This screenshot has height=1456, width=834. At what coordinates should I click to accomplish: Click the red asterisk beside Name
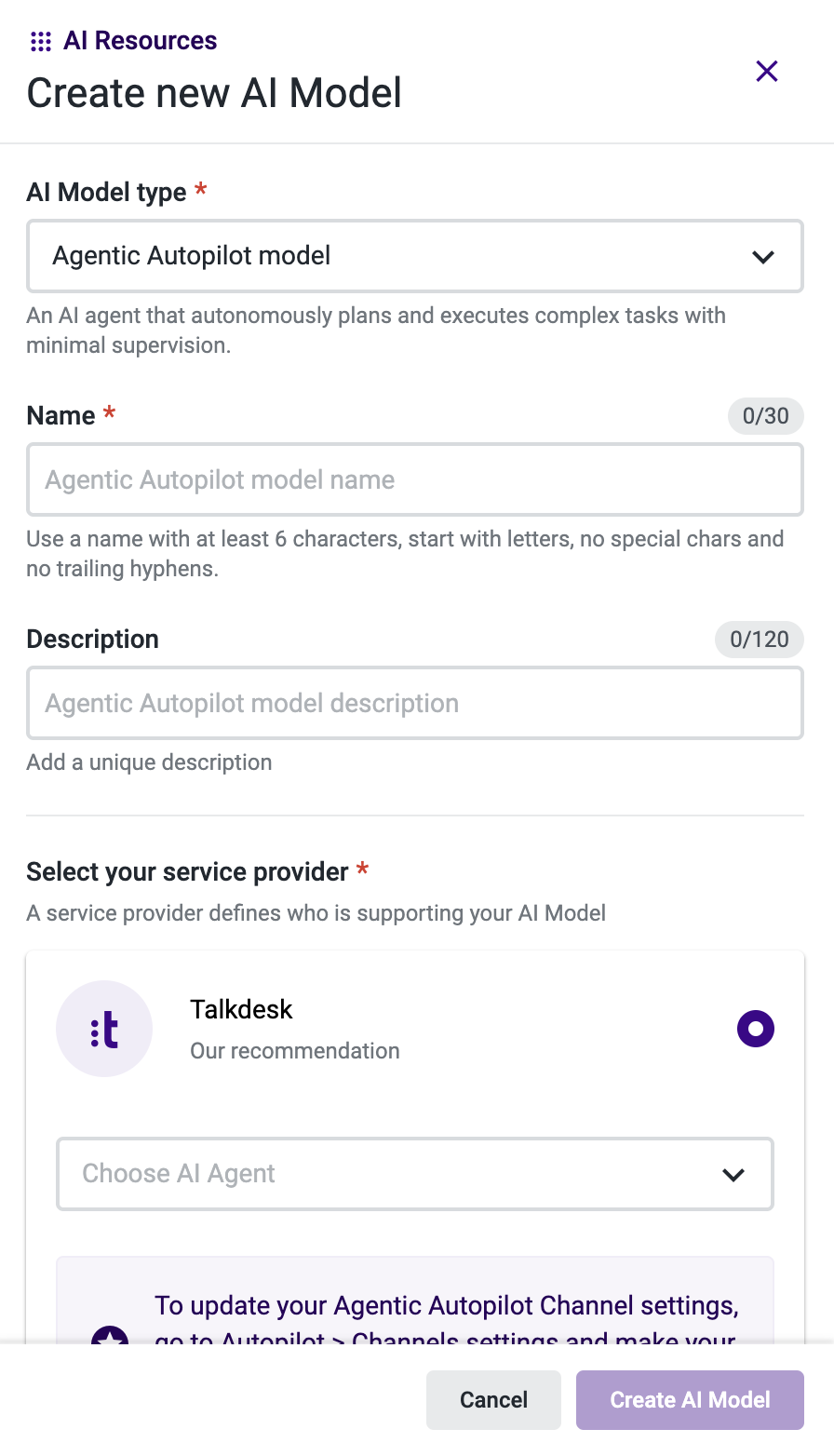(109, 413)
